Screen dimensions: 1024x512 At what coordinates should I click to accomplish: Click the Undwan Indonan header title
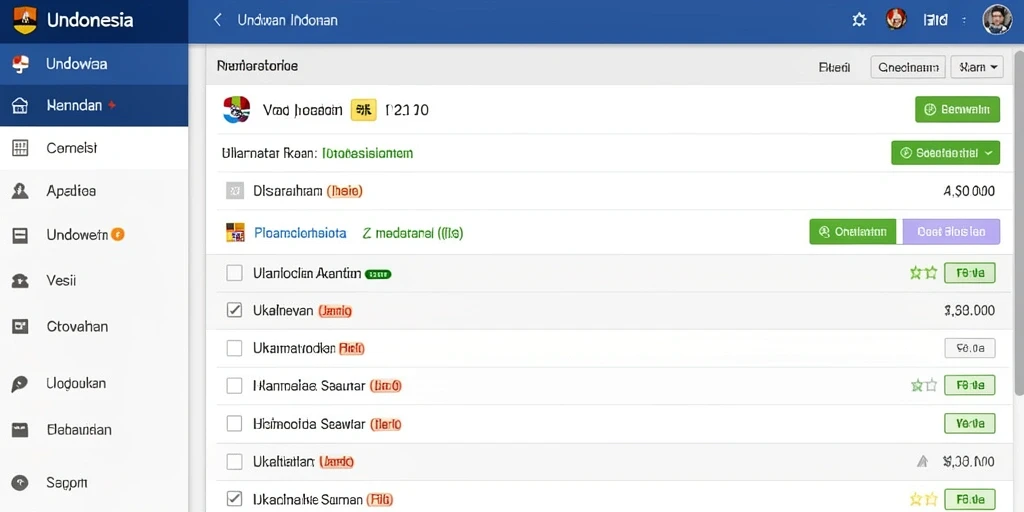[287, 20]
